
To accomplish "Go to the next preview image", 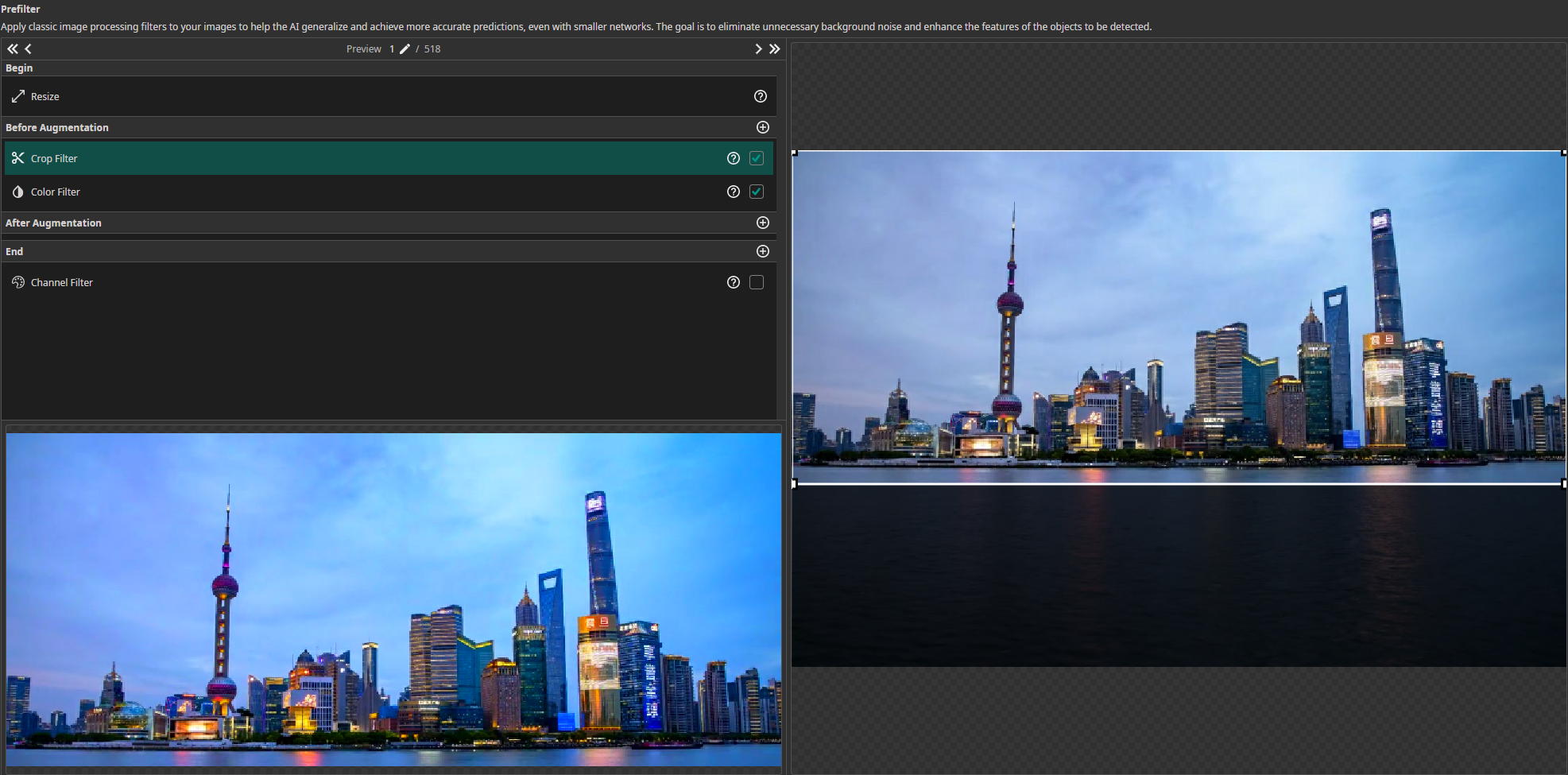I will [x=757, y=48].
